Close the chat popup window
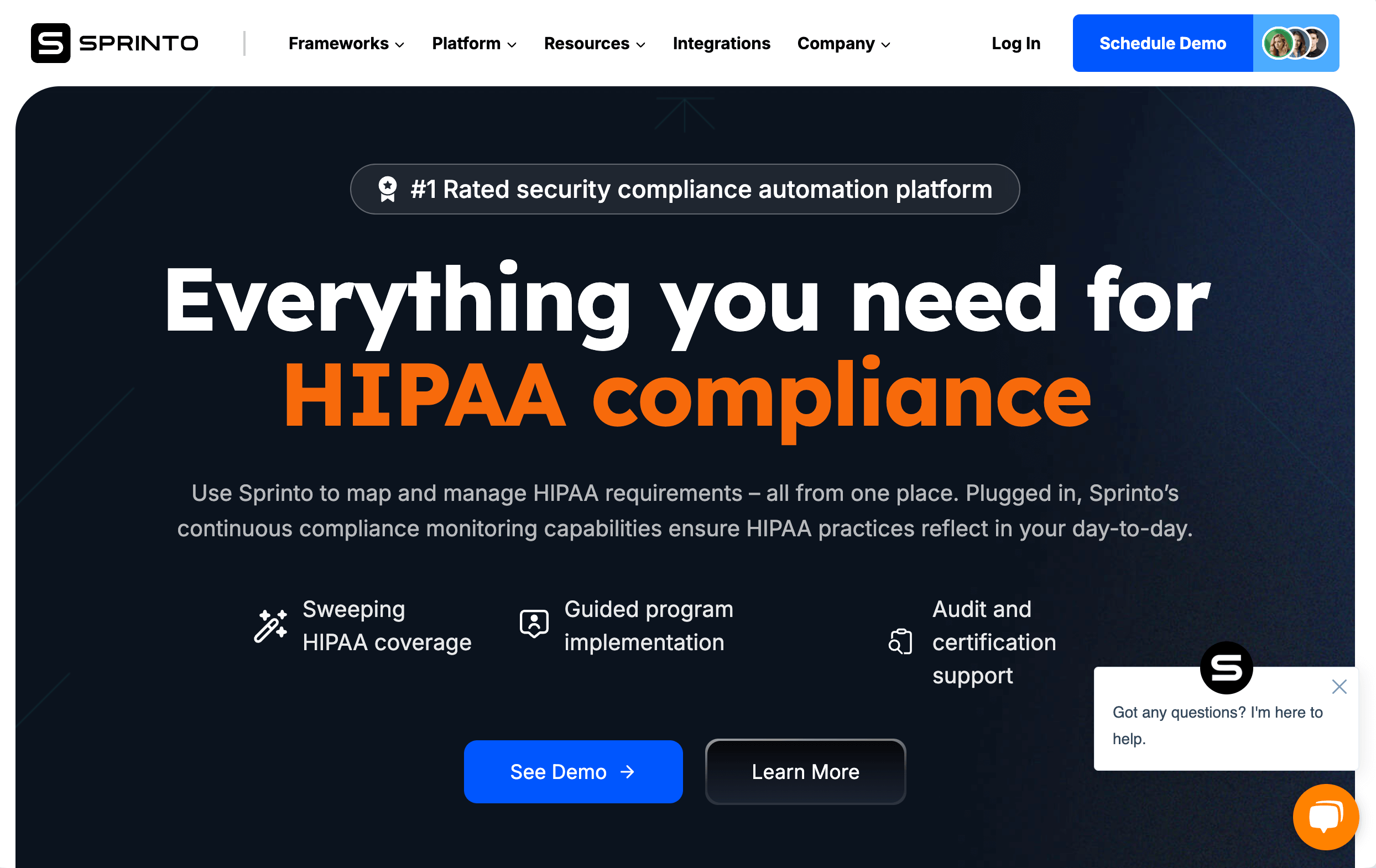Image resolution: width=1376 pixels, height=868 pixels. (1338, 686)
